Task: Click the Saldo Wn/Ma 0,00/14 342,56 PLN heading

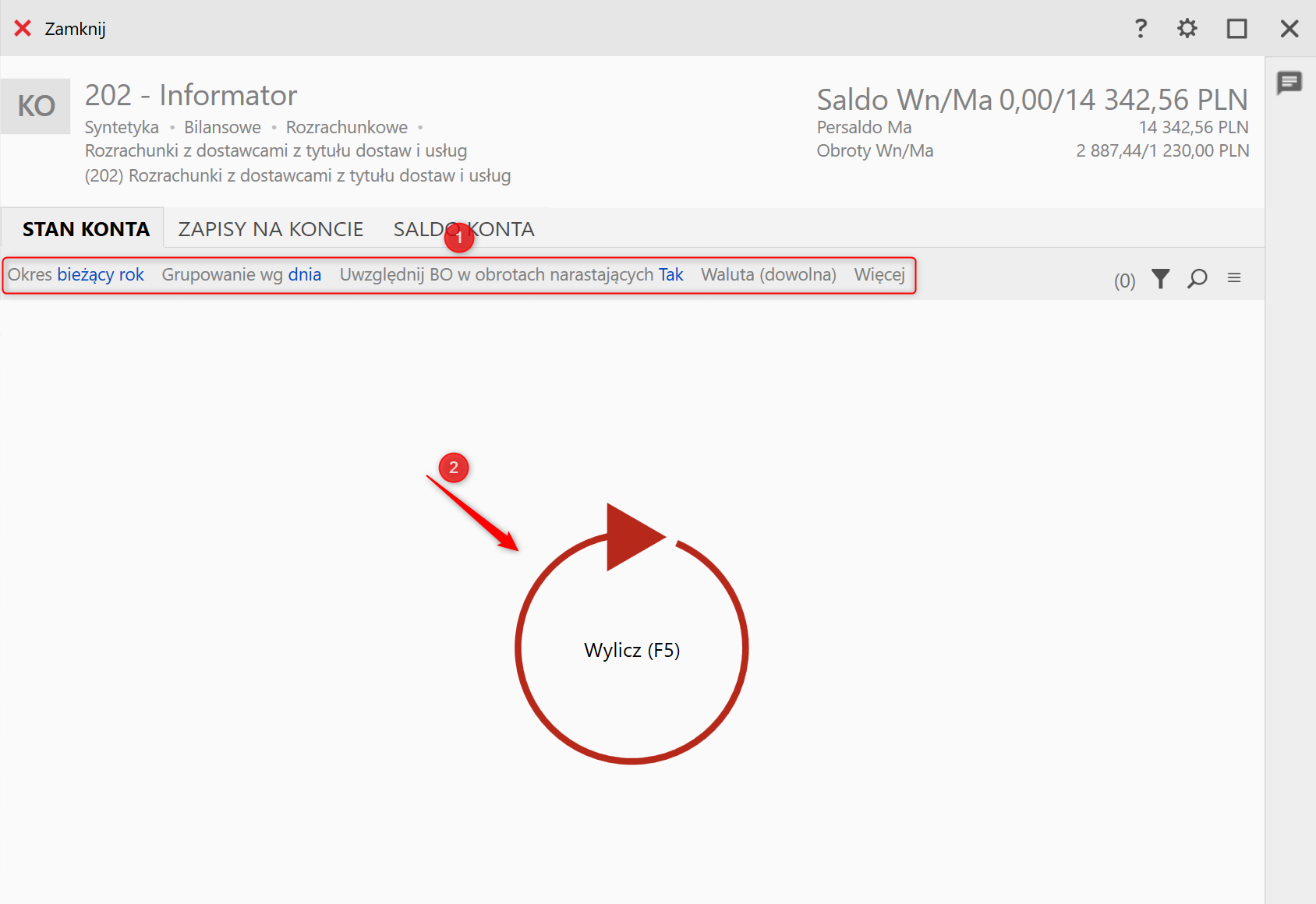Action: point(1032,100)
